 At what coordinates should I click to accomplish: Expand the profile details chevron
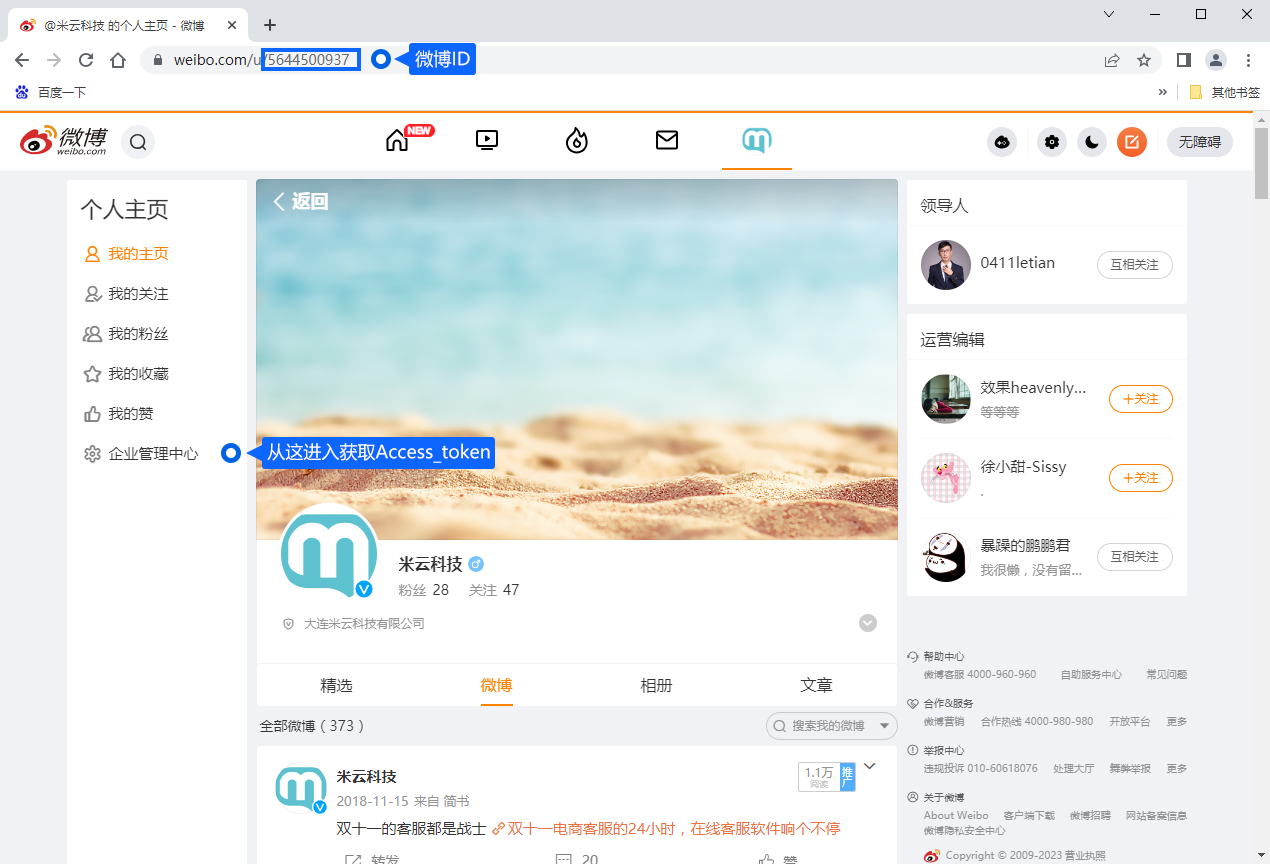click(868, 623)
